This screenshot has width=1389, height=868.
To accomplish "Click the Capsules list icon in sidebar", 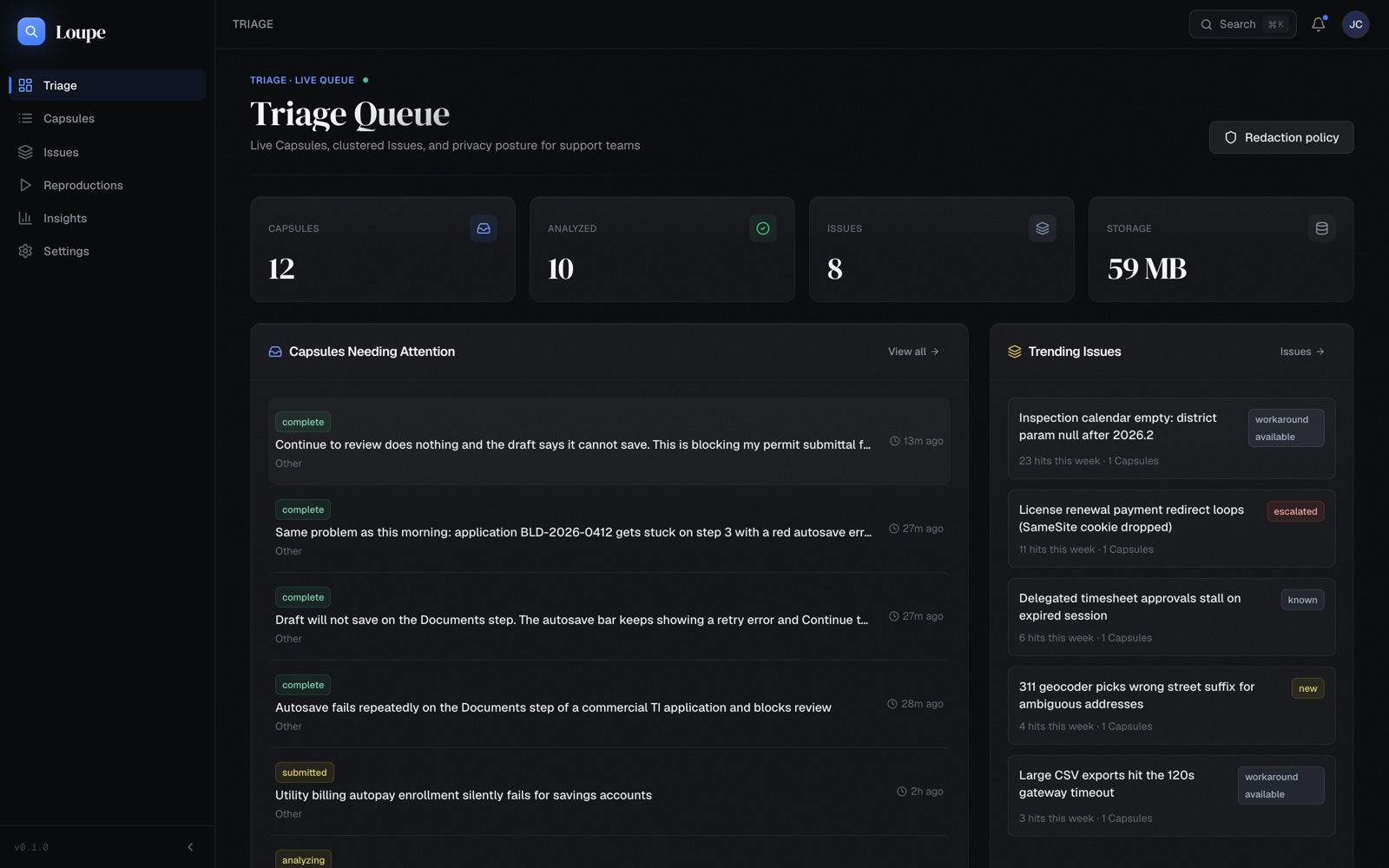I will point(25,118).
